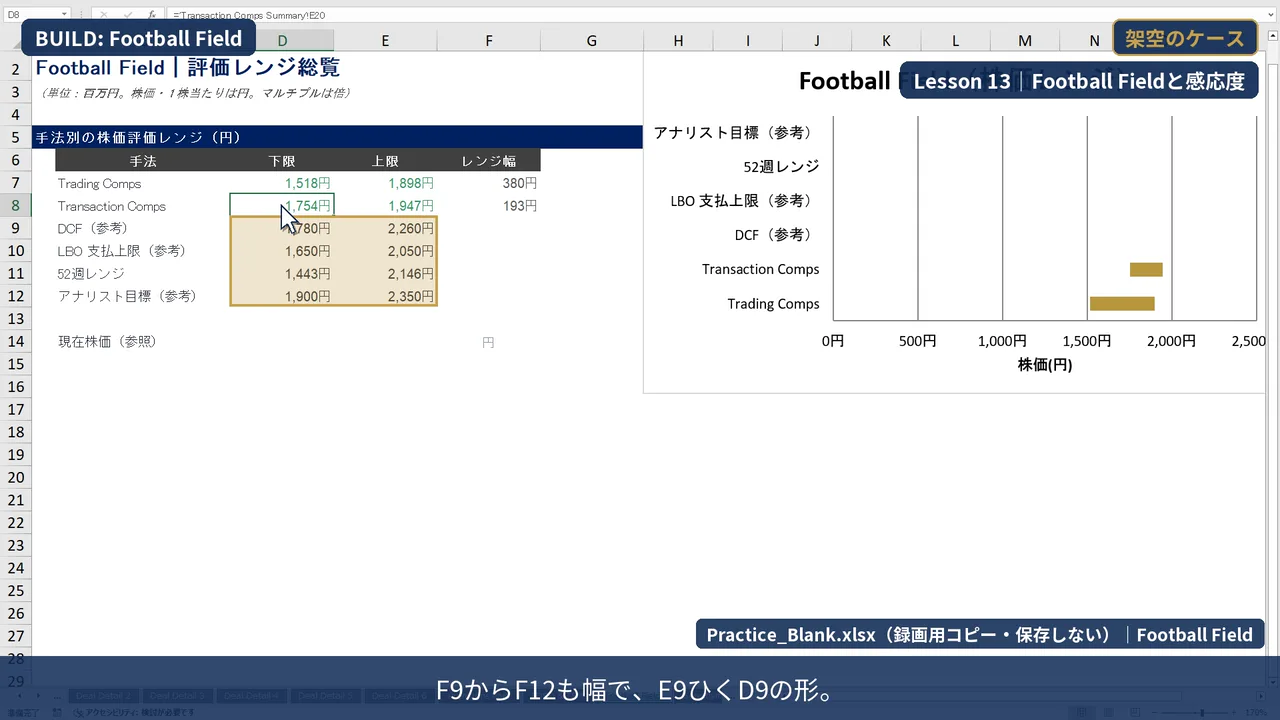Select cell with 1,898円 upper bound
The image size is (1280, 720).
coord(385,183)
